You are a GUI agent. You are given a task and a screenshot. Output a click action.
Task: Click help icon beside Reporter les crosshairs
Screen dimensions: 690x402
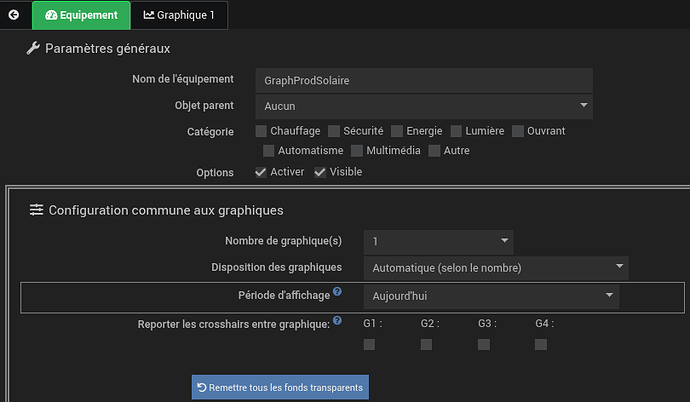pos(337,321)
